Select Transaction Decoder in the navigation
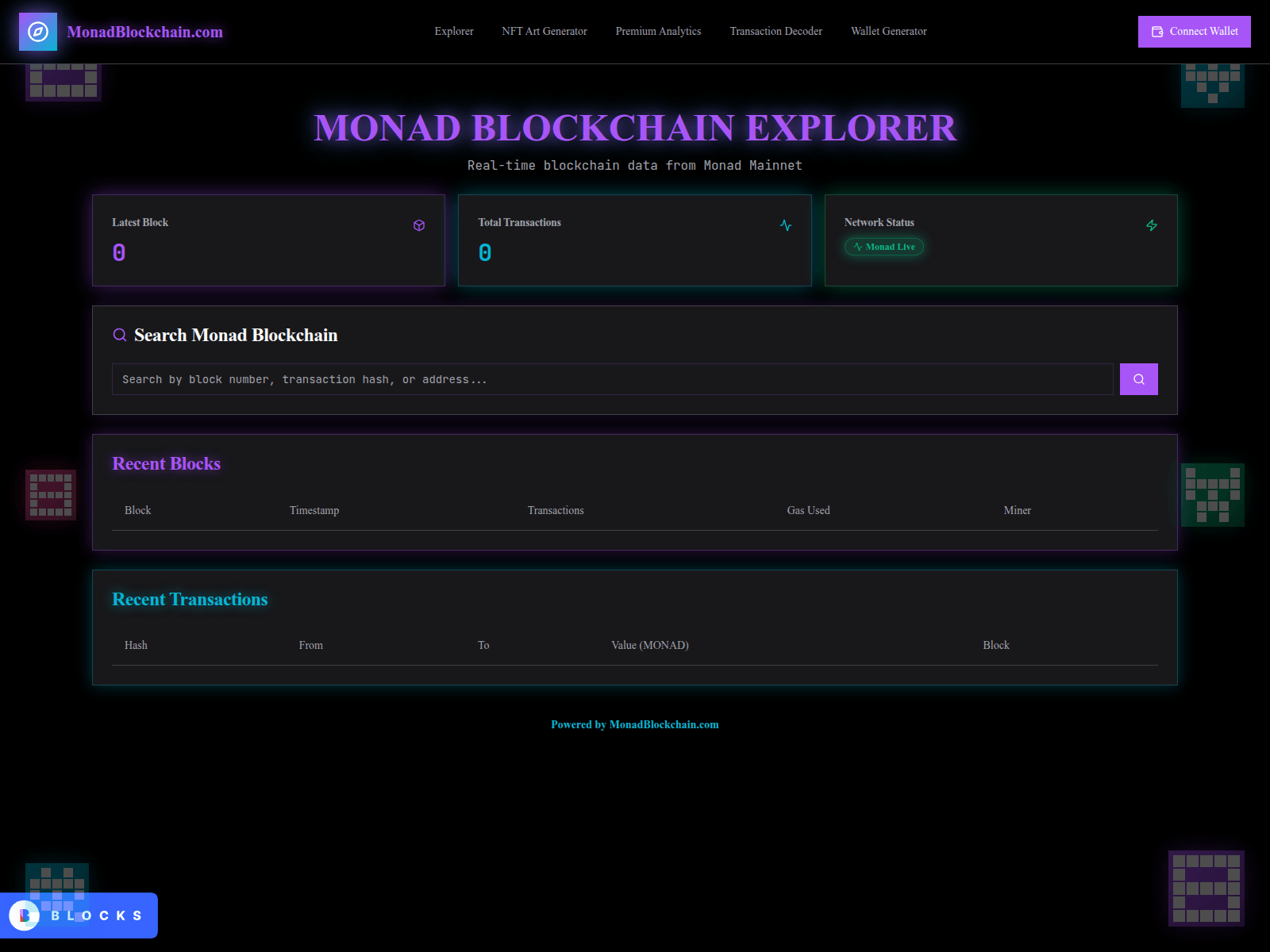 [x=775, y=31]
